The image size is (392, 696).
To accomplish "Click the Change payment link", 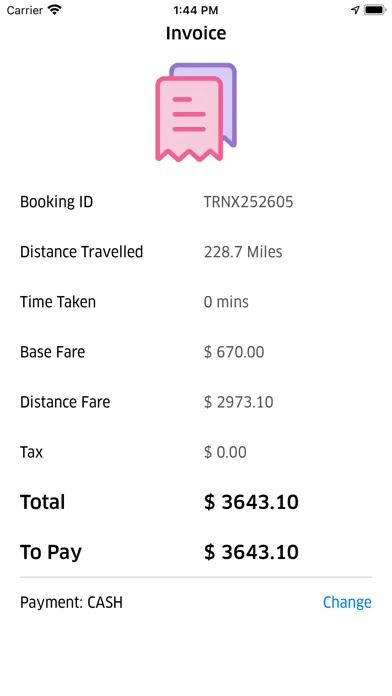I will coord(347,602).
